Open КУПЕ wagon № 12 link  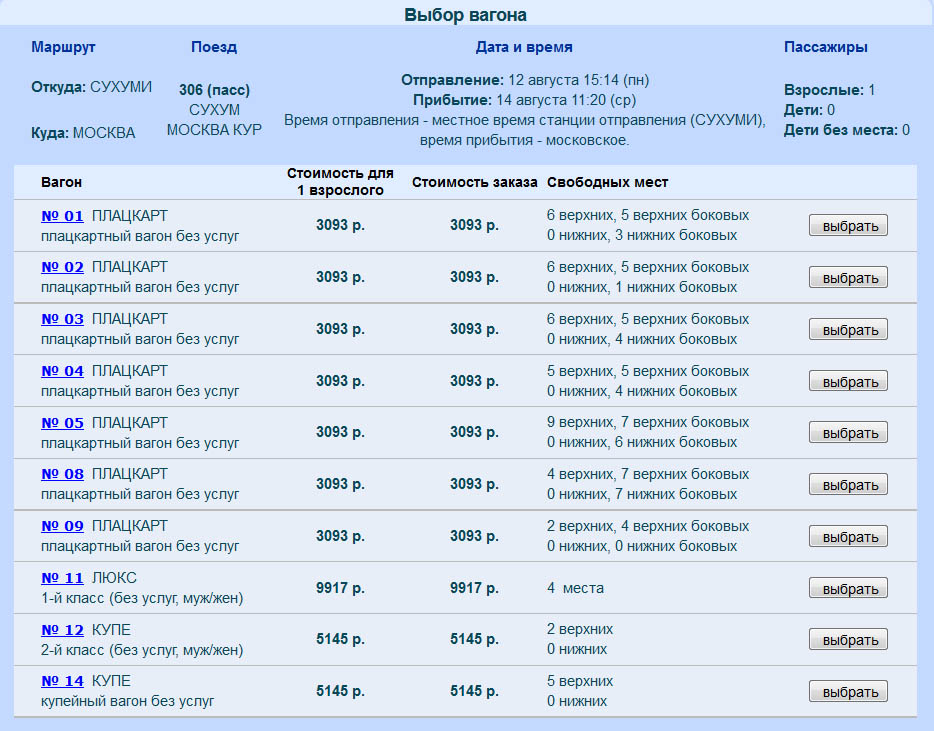point(62,630)
